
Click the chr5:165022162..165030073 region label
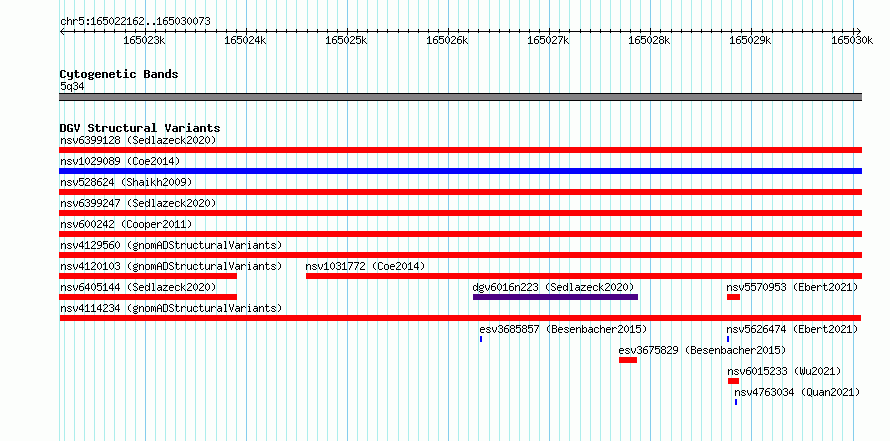pos(135,21)
